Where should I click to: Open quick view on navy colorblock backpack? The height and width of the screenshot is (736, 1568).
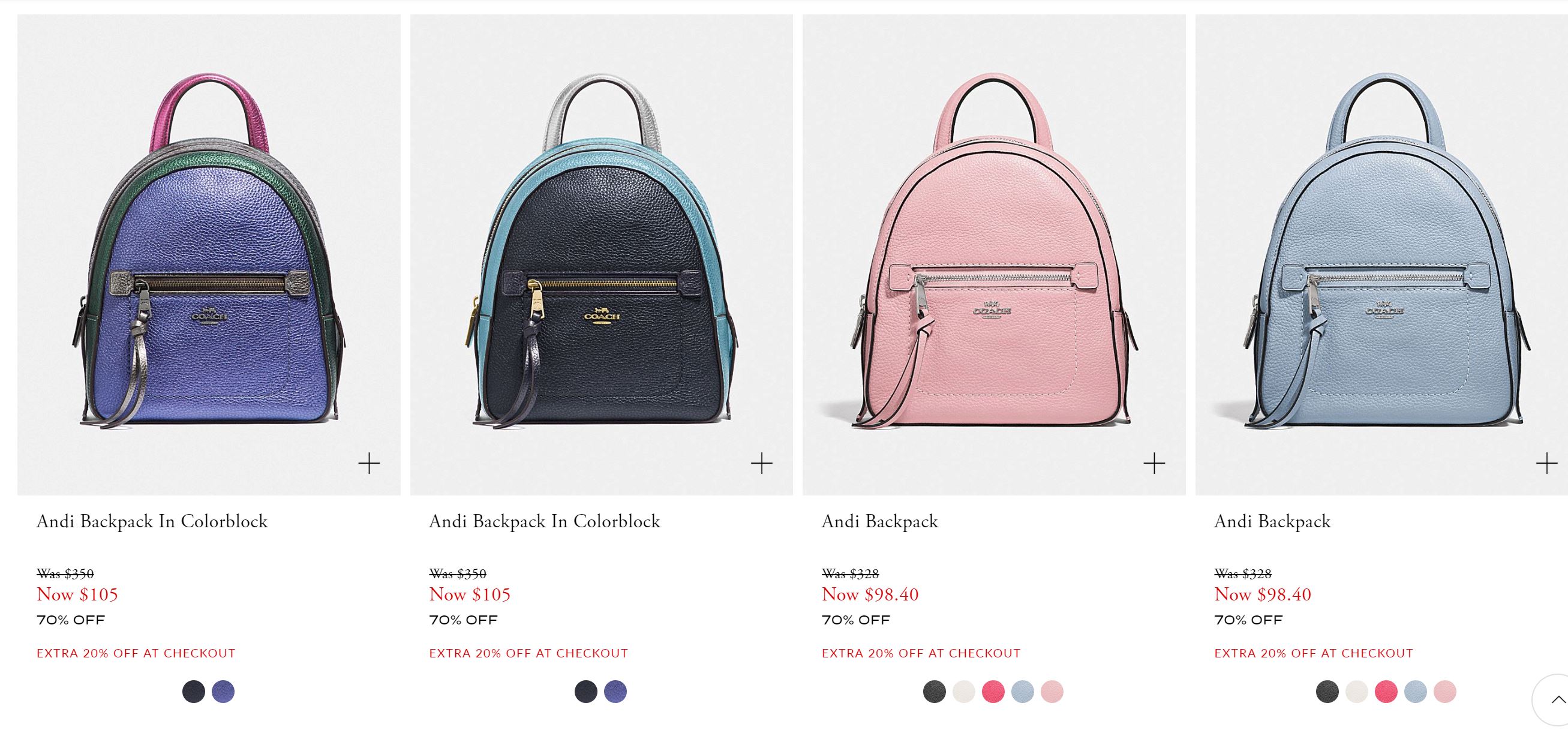[x=761, y=464]
